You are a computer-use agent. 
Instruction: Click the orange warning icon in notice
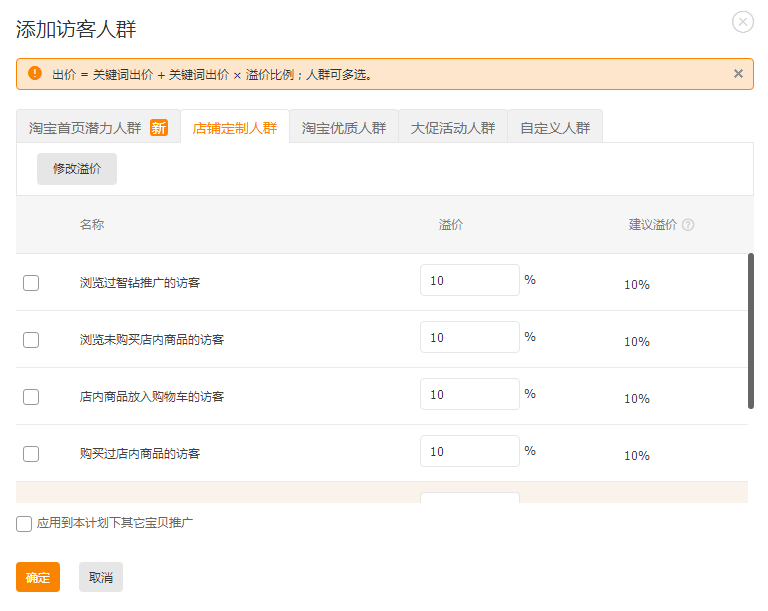(x=35, y=73)
